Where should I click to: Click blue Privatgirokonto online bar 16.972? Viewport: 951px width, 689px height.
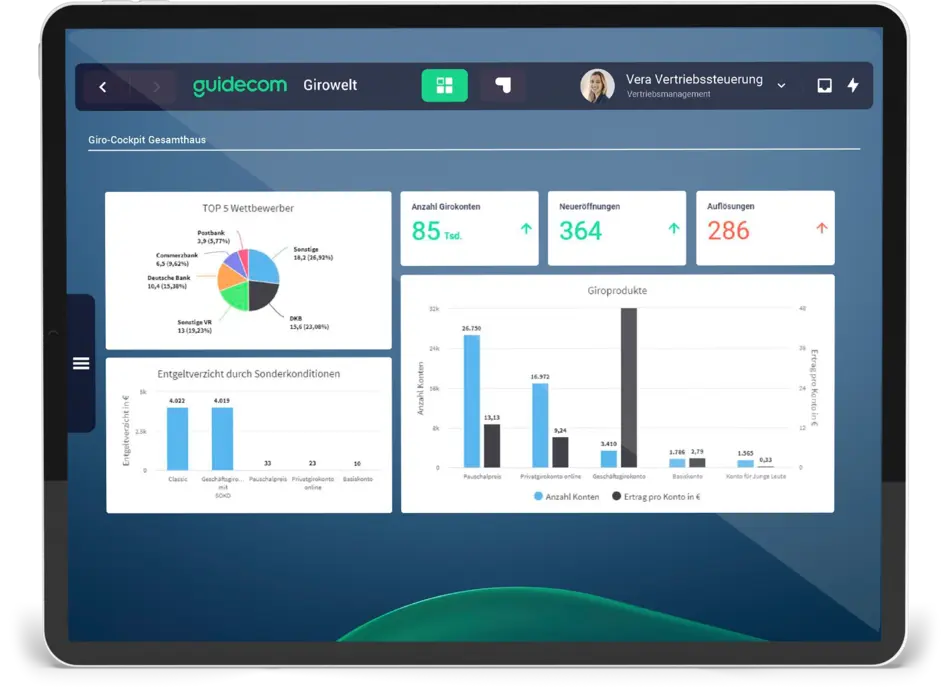pyautogui.click(x=540, y=425)
